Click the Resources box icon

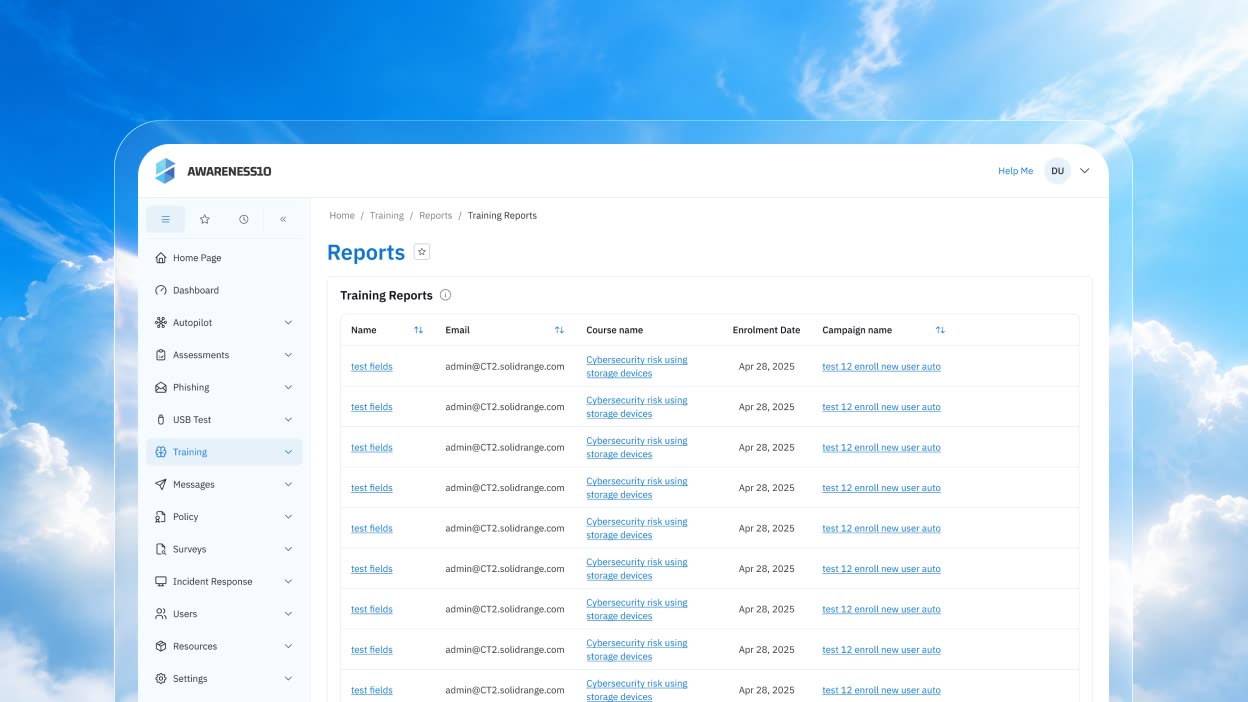point(161,646)
